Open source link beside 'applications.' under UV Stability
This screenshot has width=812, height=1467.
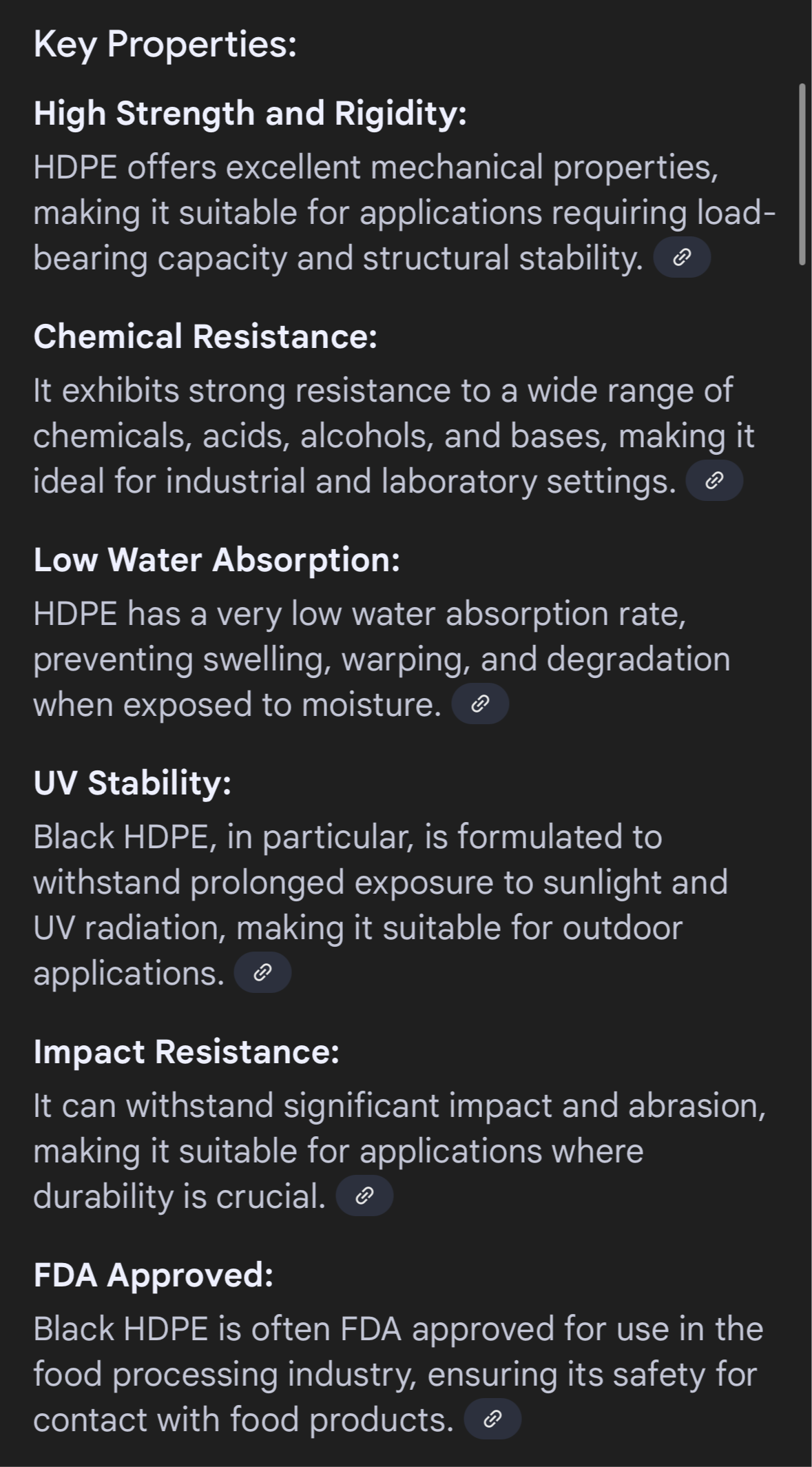point(262,972)
